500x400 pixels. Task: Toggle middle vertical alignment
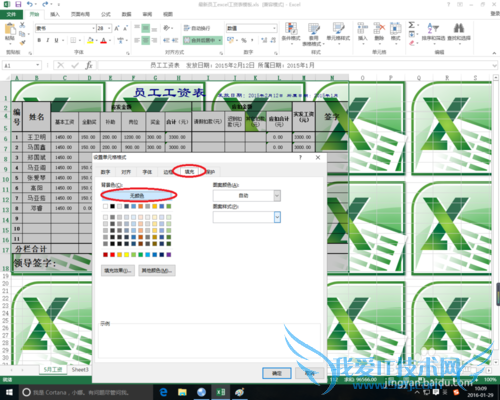click(x=146, y=28)
